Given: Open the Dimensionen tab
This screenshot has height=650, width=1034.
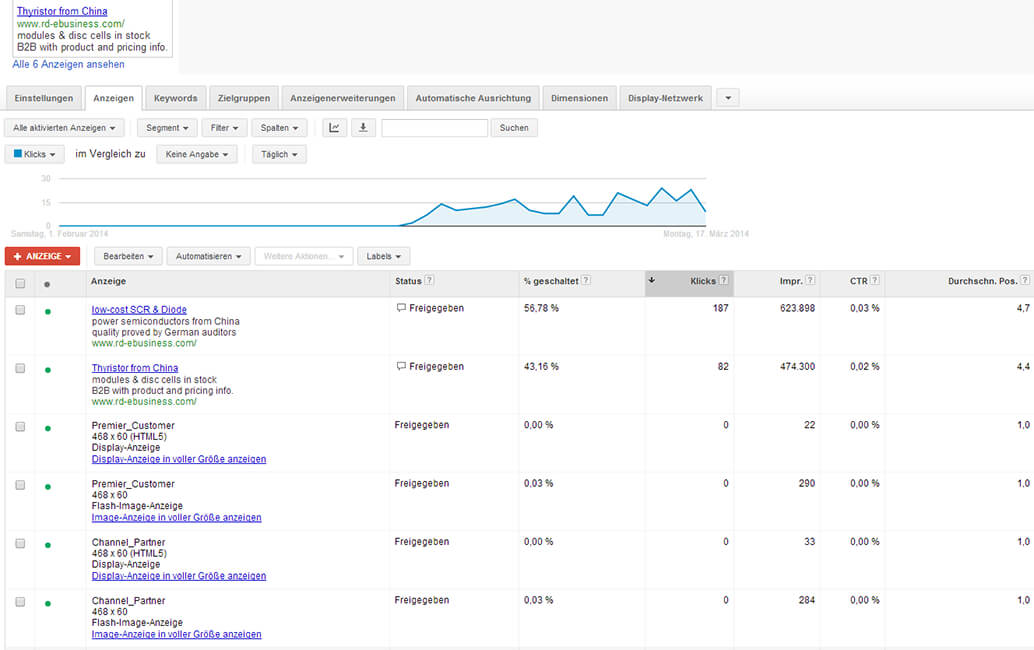Looking at the screenshot, I should point(580,98).
